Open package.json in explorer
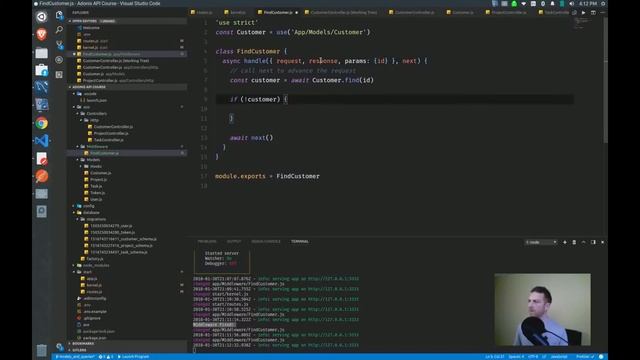640x360 pixels. pos(95,338)
